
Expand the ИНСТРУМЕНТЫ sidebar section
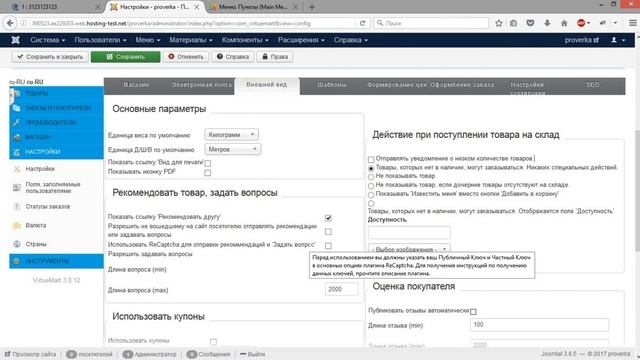click(x=56, y=261)
